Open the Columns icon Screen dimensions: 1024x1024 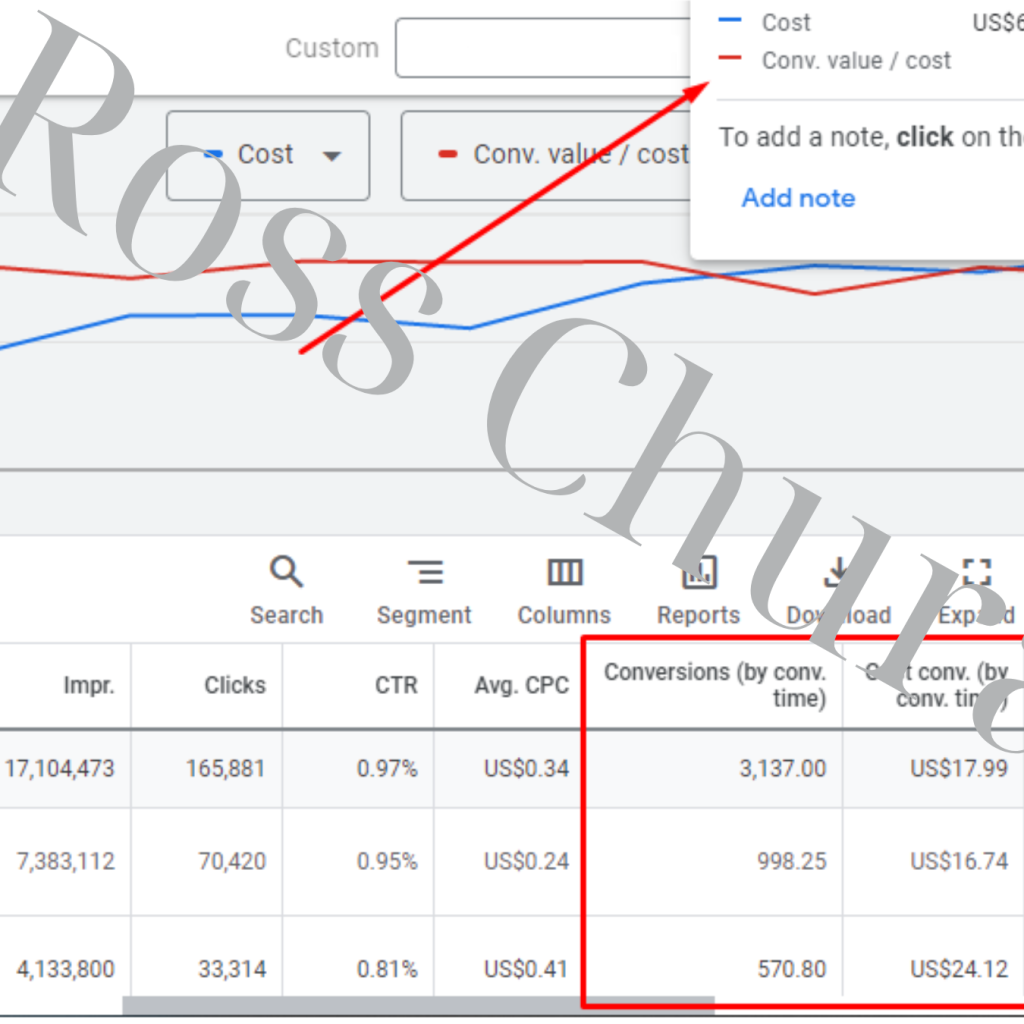tap(564, 573)
